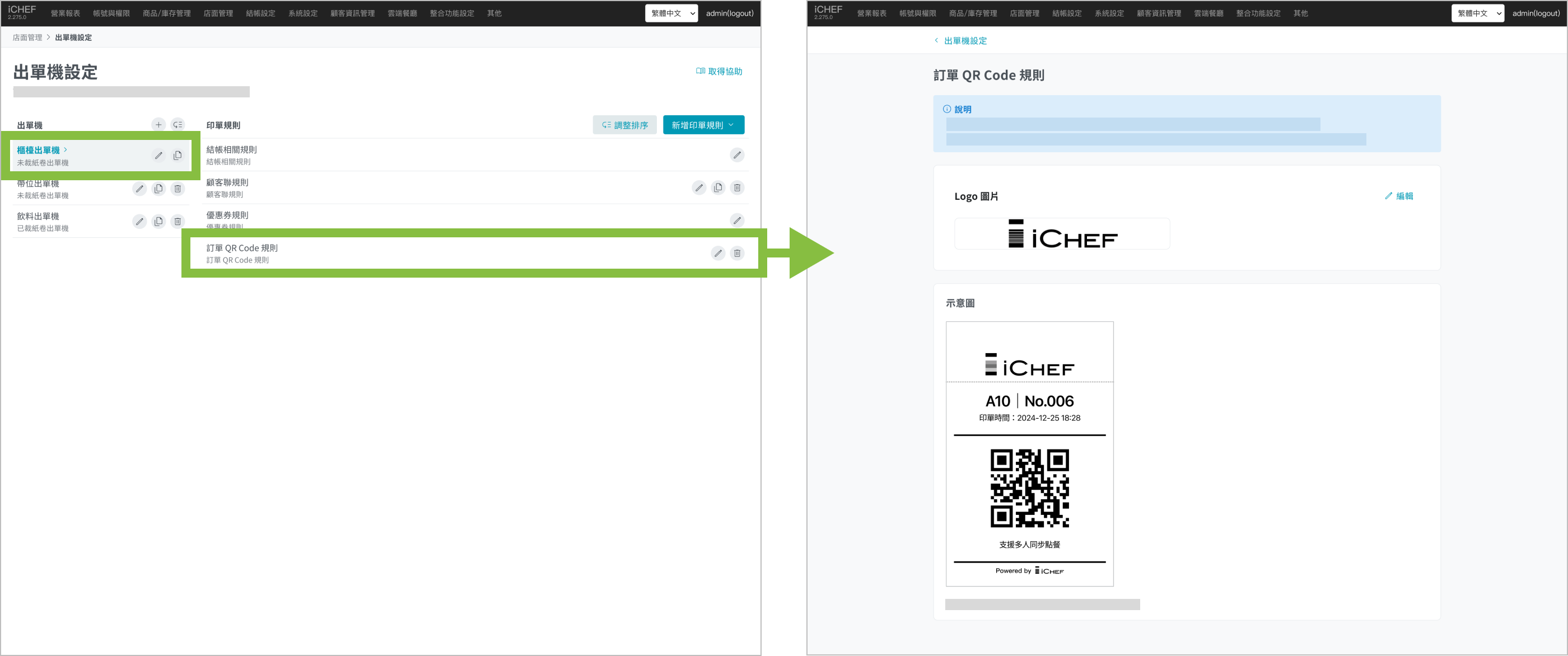This screenshot has width=1568, height=656.
Task: Edit the 訂單 QR Code 規則 rule
Action: pos(718,253)
